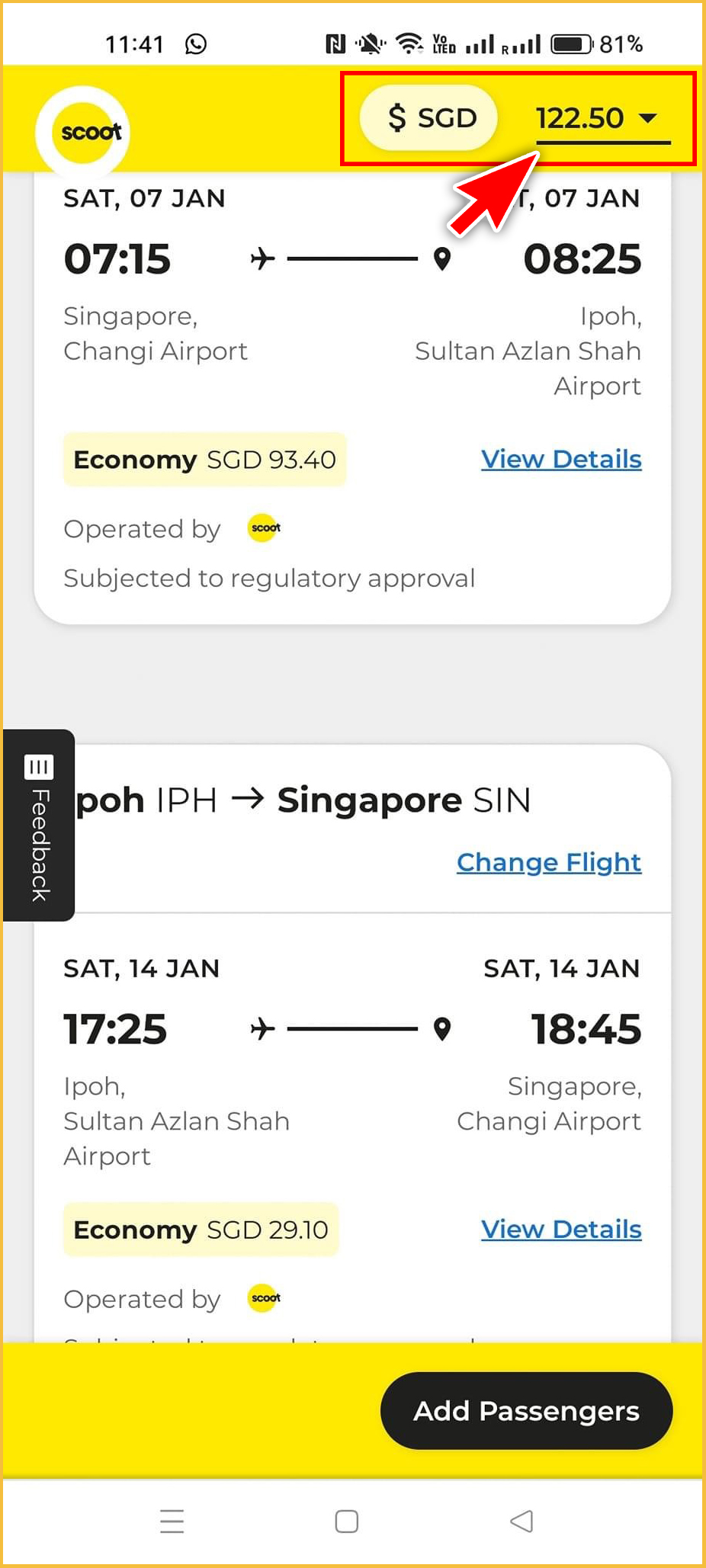Viewport: 706px width, 1568px height.
Task: Expand the 122.50 total price dropdown
Action: 581,119
